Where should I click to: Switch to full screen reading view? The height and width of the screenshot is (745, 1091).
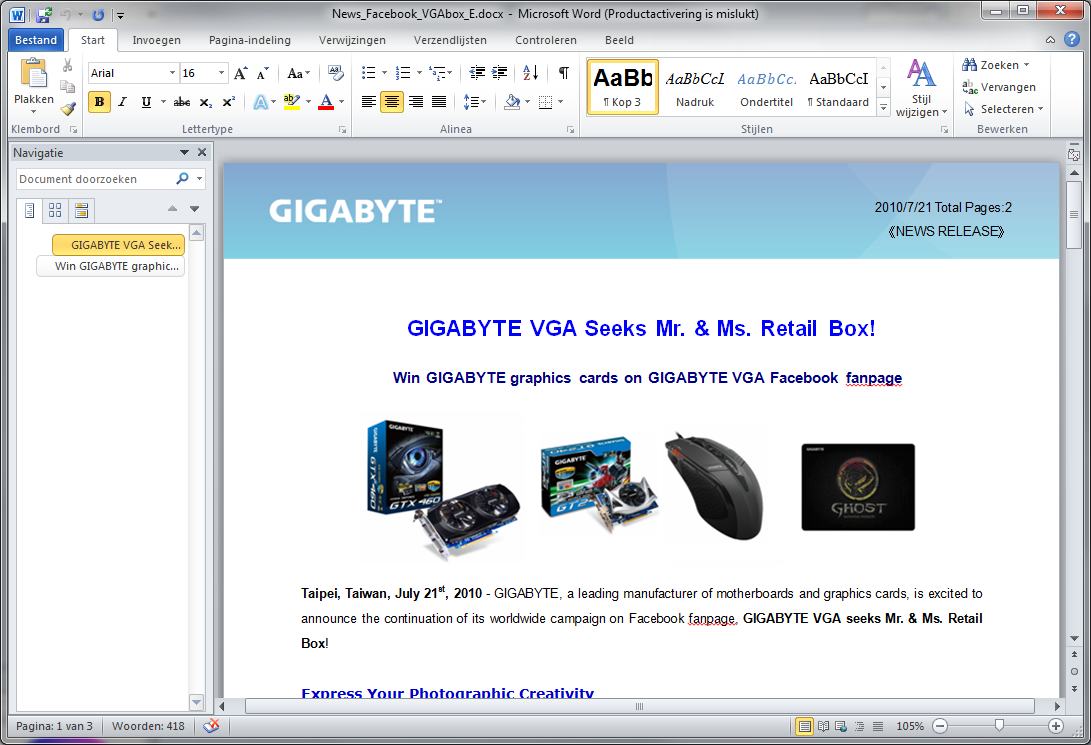[823, 726]
